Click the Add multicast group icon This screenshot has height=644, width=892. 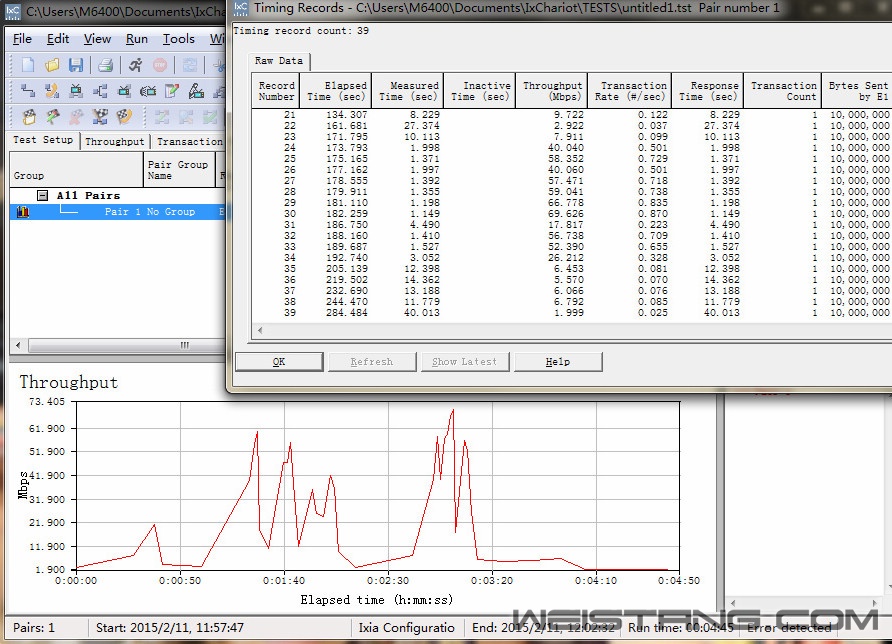coord(100,90)
